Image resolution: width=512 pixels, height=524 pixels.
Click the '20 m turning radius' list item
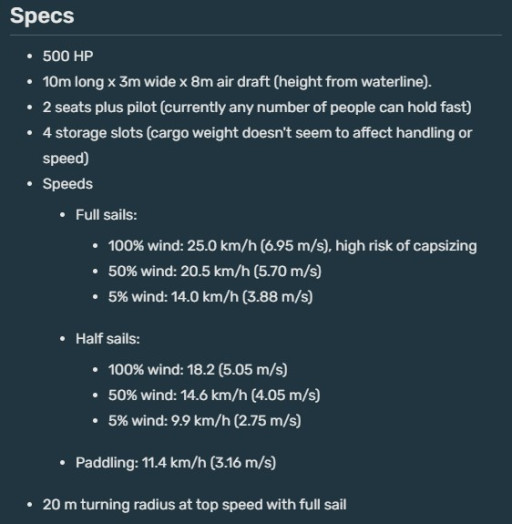point(195,505)
